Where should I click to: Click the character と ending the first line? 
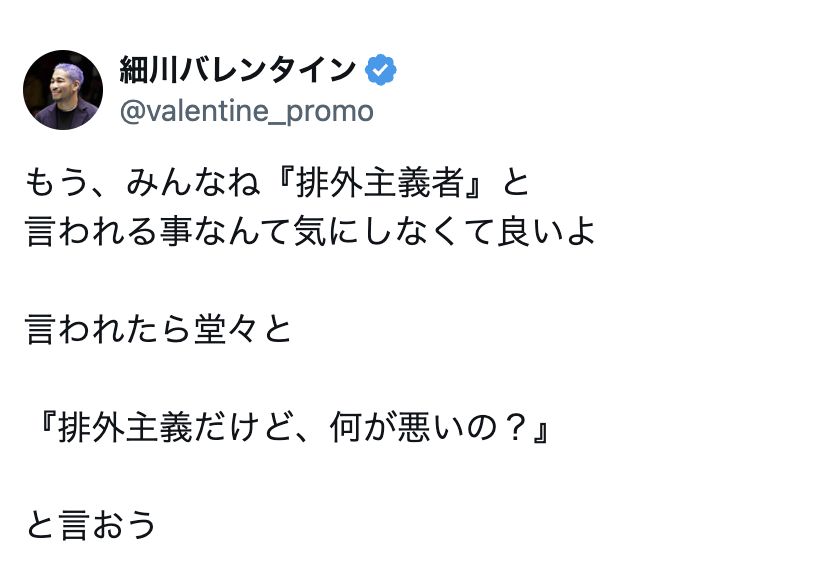click(515, 183)
